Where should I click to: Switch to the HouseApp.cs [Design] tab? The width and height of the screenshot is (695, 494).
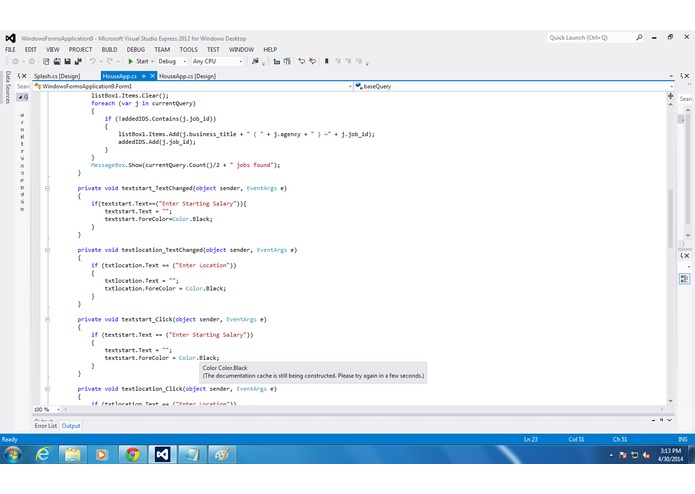(187, 76)
